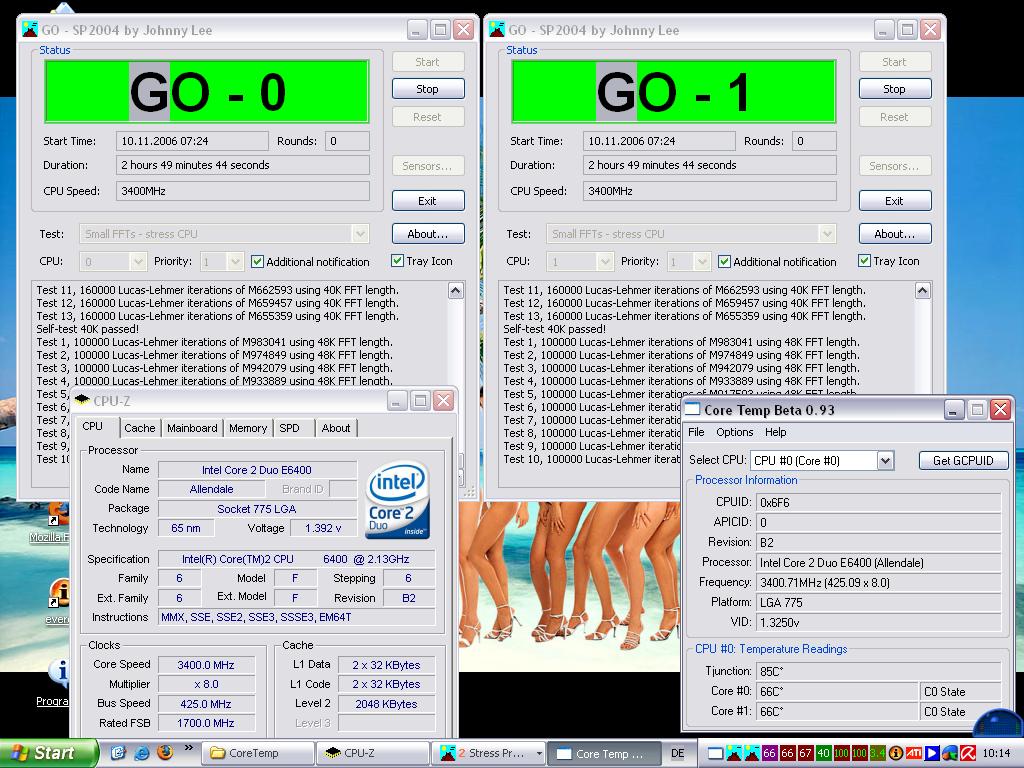Open the CPU dropdown in GO-1 window
Image resolution: width=1024 pixels, height=768 pixels.
coord(604,261)
